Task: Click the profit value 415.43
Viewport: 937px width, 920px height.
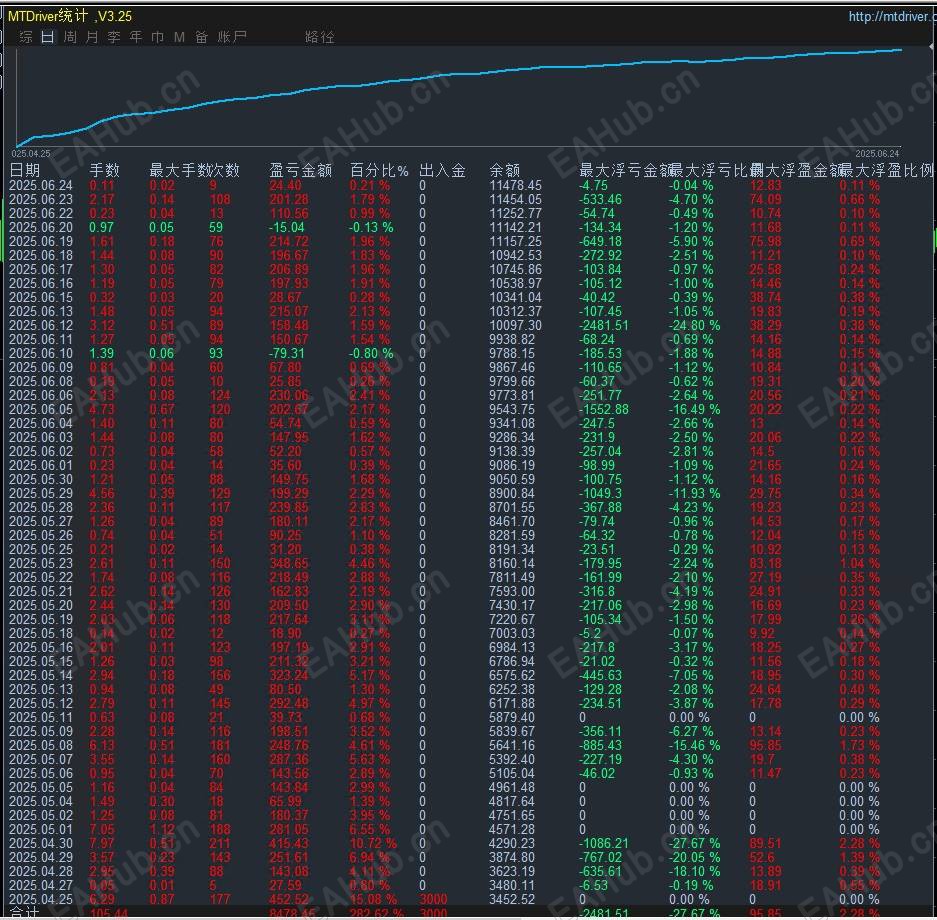Action: click(289, 844)
